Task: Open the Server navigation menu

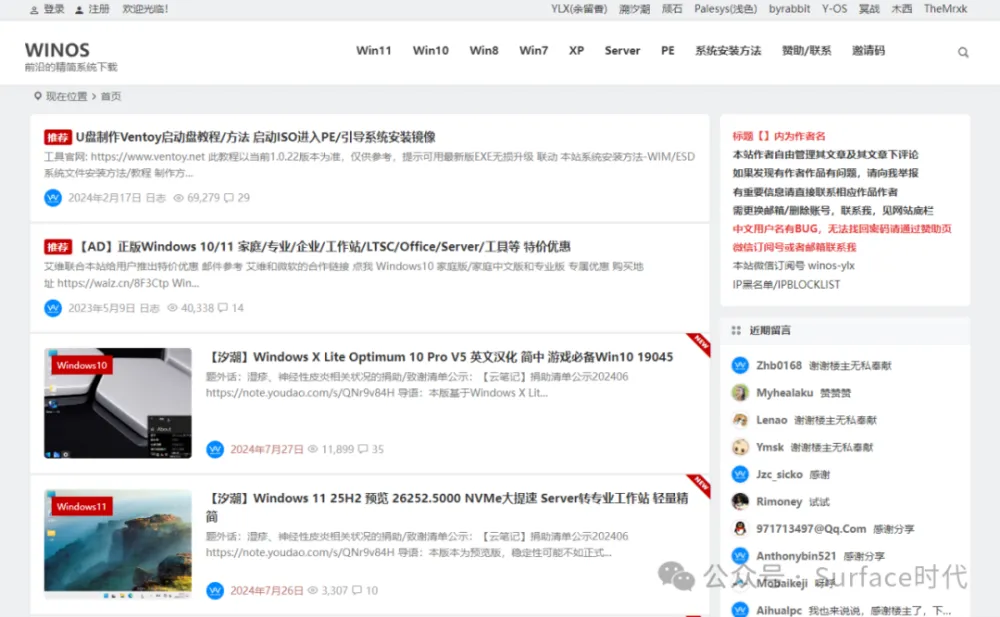Action: (x=622, y=51)
